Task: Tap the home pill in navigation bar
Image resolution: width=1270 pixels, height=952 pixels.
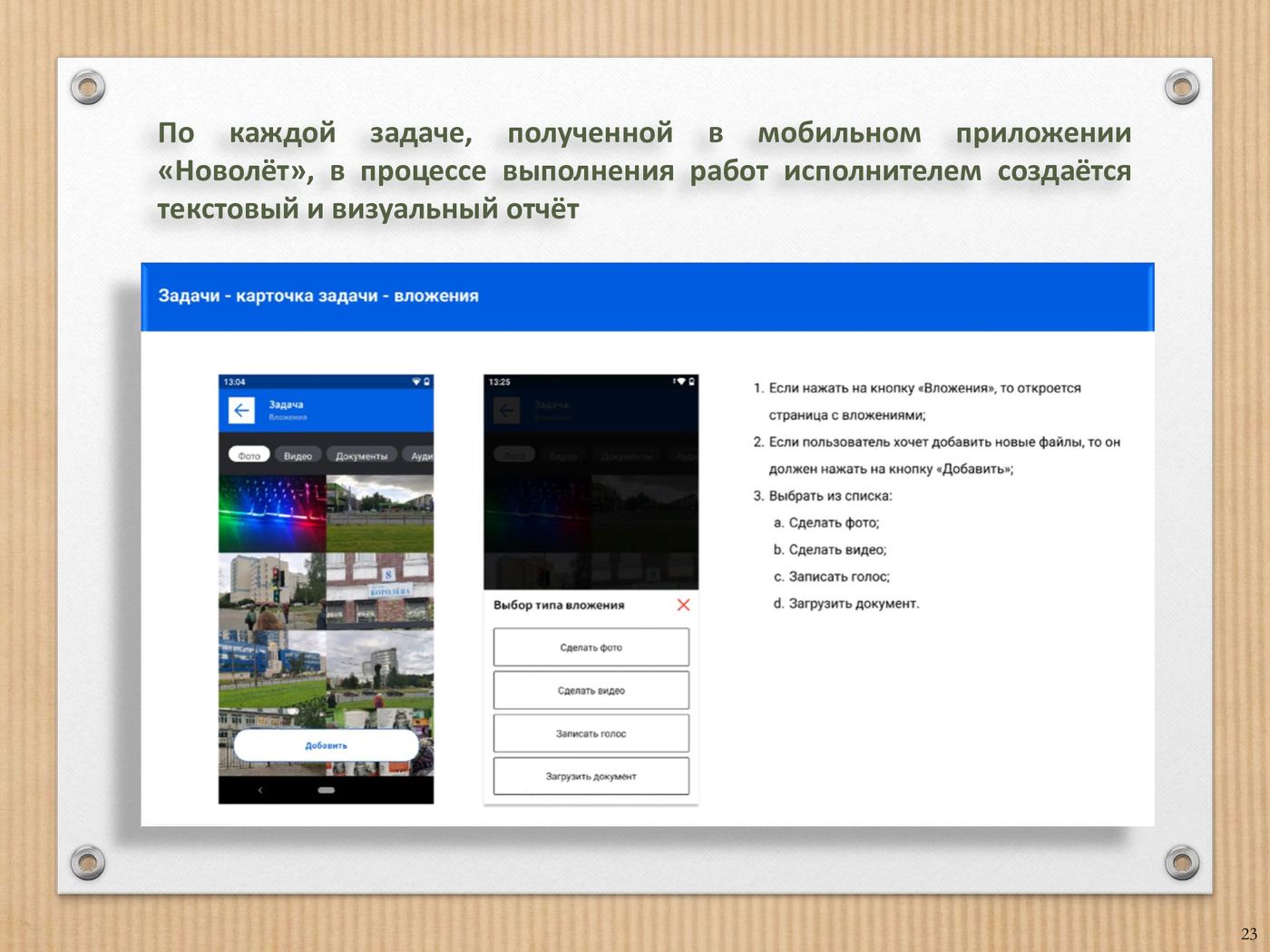Action: [x=327, y=791]
